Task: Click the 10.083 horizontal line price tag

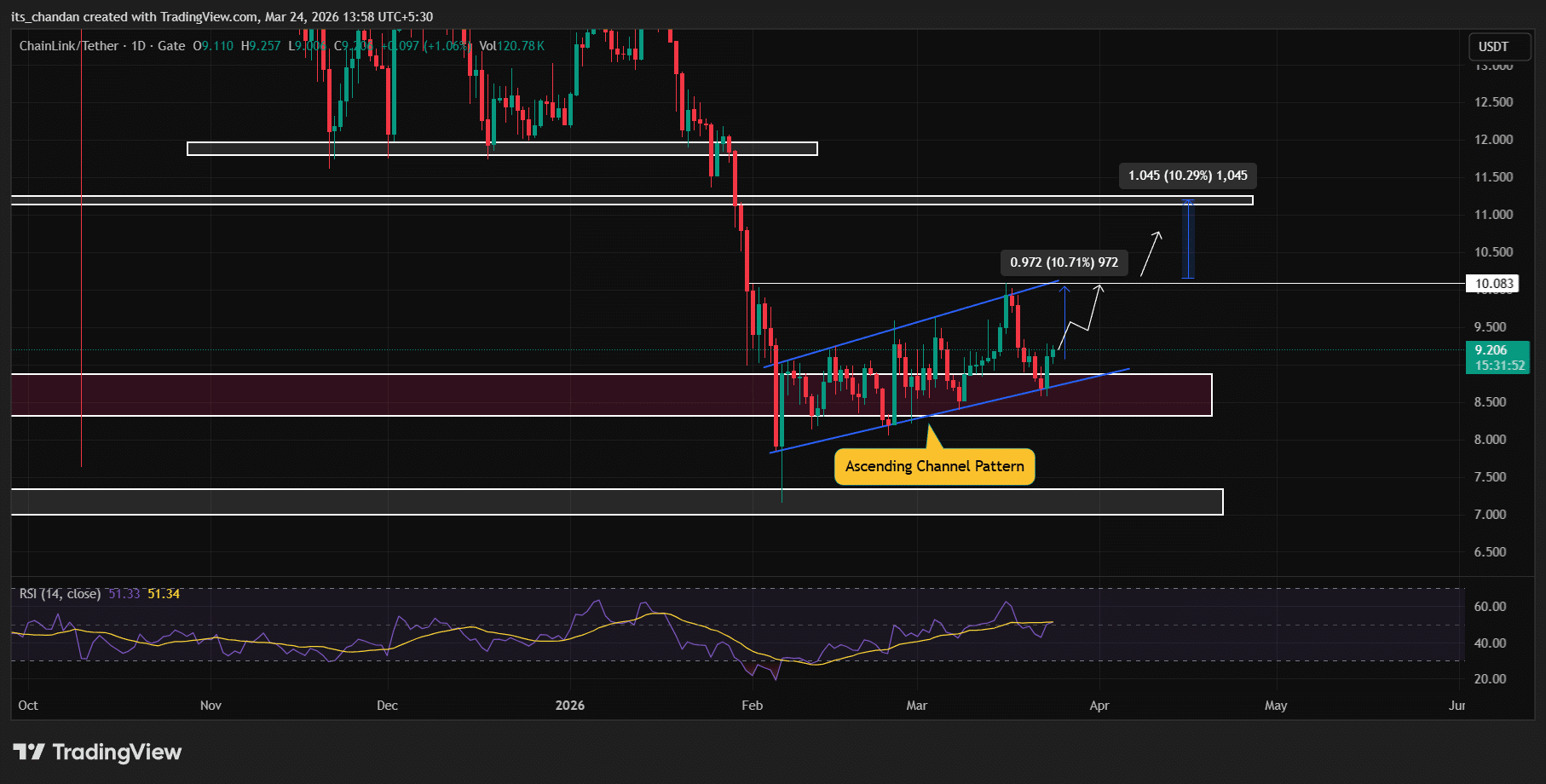Action: coord(1493,284)
